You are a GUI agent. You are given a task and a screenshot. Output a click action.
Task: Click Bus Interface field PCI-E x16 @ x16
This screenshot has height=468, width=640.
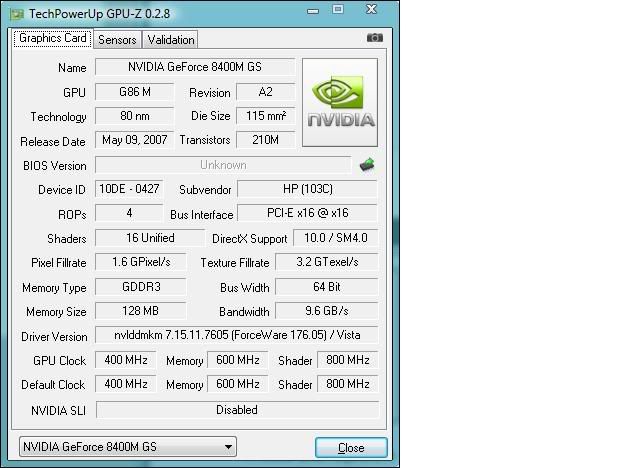[307, 213]
